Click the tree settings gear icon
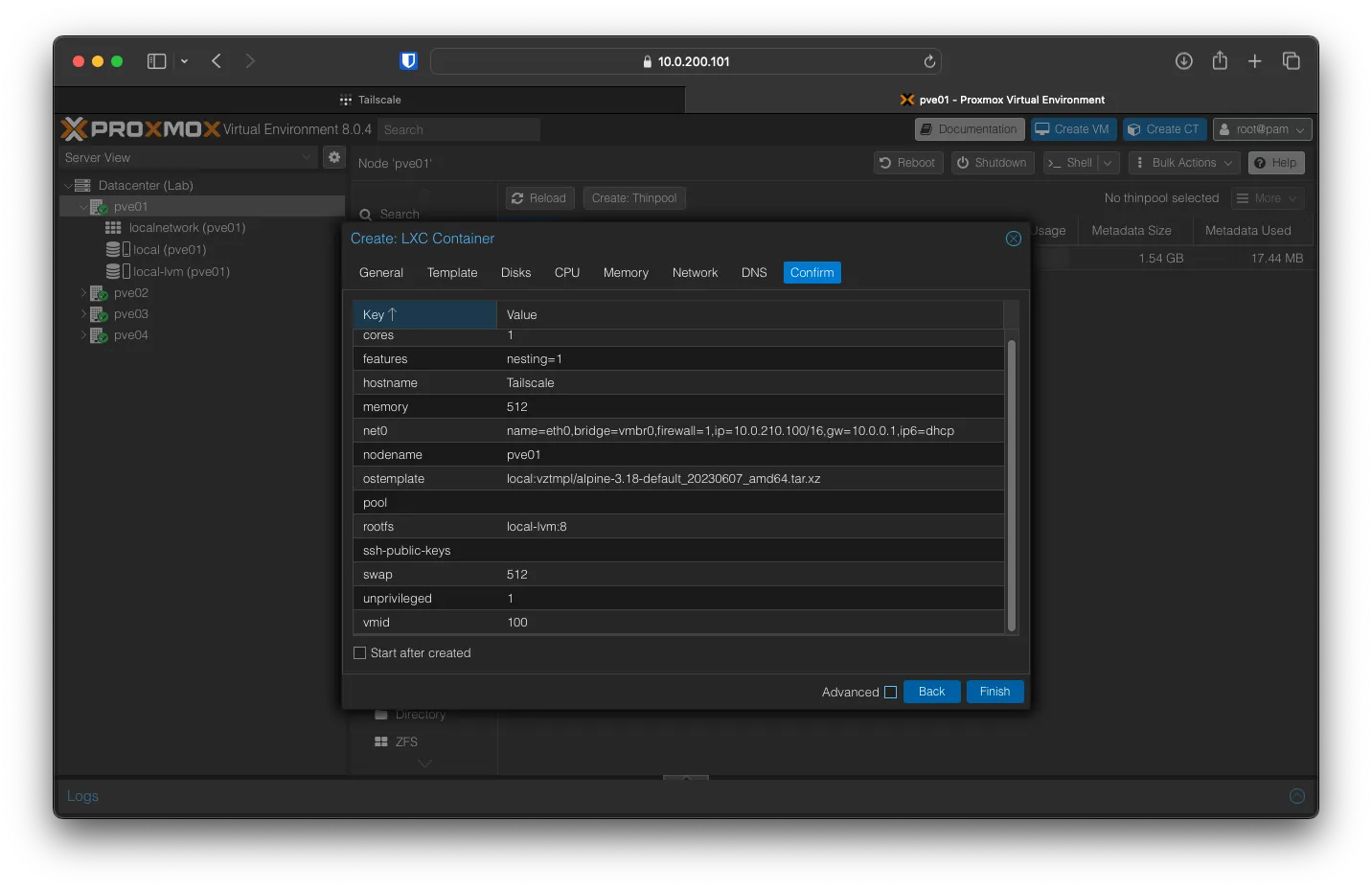The height and width of the screenshot is (889, 1372). [333, 157]
